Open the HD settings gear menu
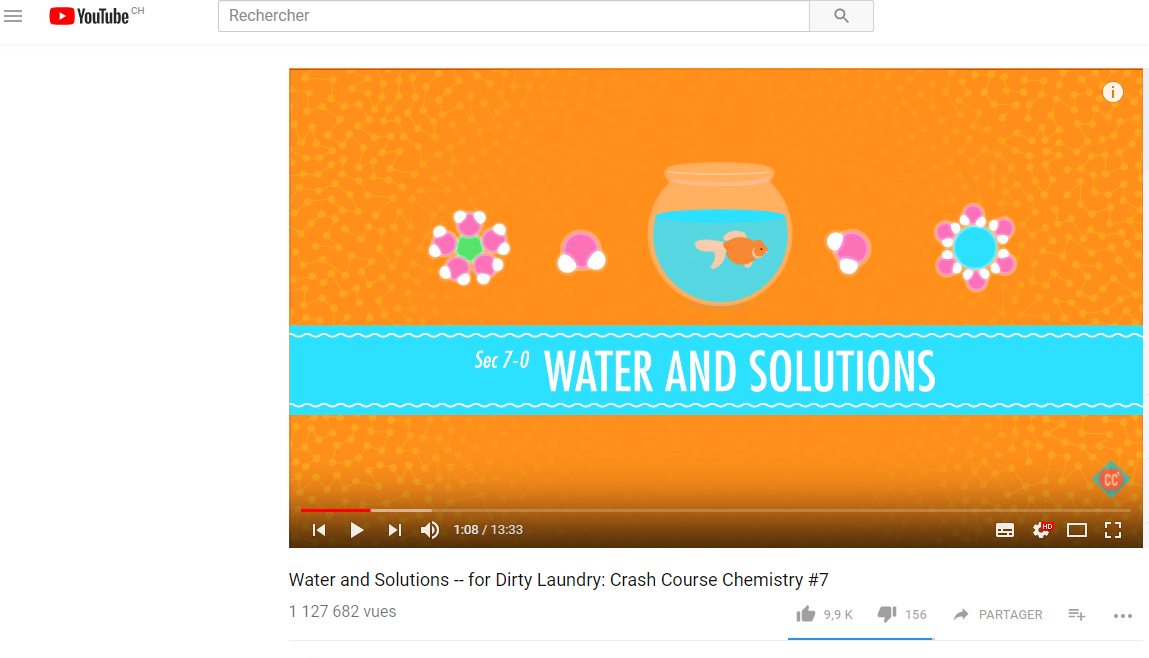 (x=1041, y=530)
